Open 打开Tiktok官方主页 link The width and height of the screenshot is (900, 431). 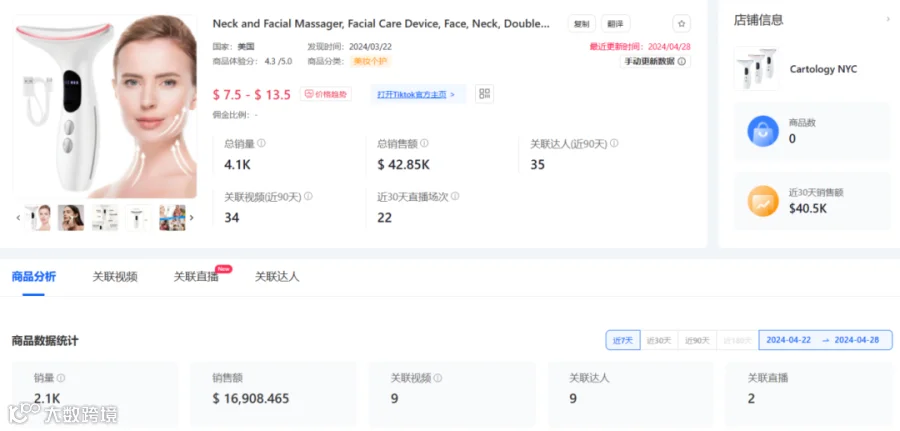pos(416,94)
